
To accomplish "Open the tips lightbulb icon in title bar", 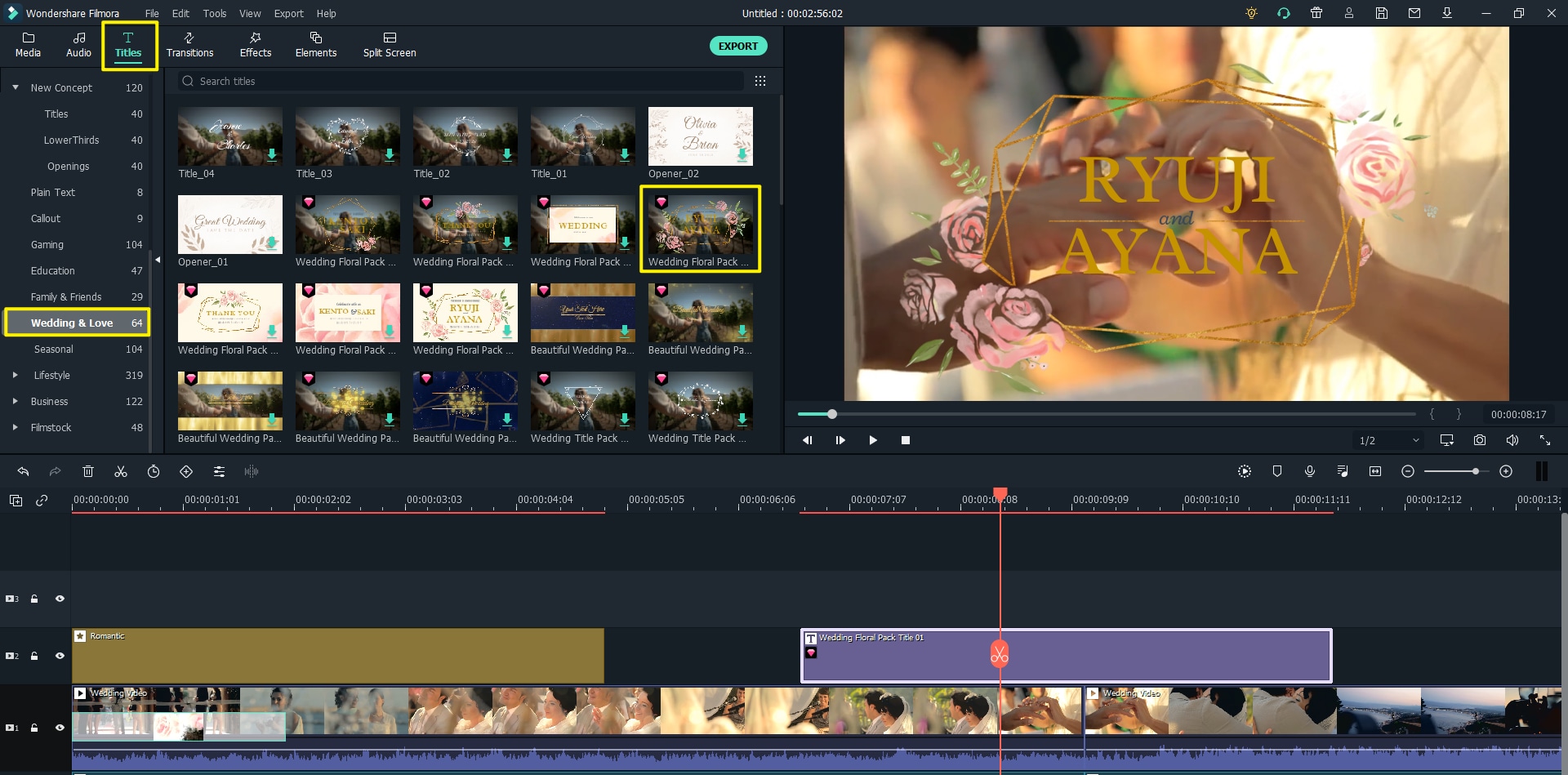I will (x=1251, y=13).
